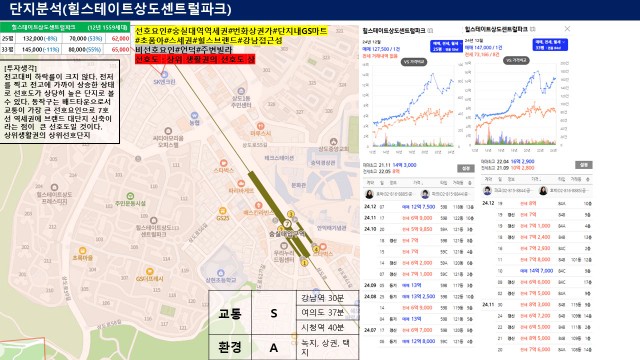Click the 매매 12억 7,500 transaction row
Viewport: 640px width, 360px height.
418,207
